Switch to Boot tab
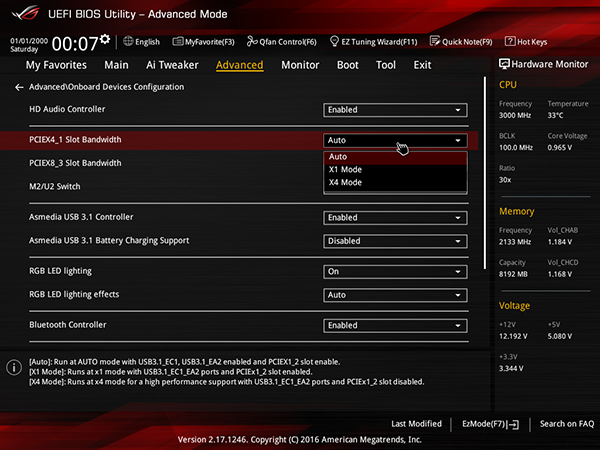 348,65
